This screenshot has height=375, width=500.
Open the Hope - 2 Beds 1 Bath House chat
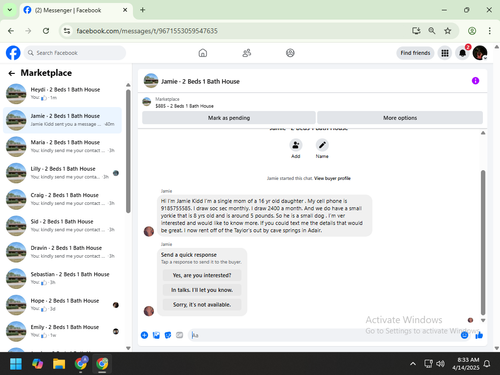pyautogui.click(x=62, y=305)
